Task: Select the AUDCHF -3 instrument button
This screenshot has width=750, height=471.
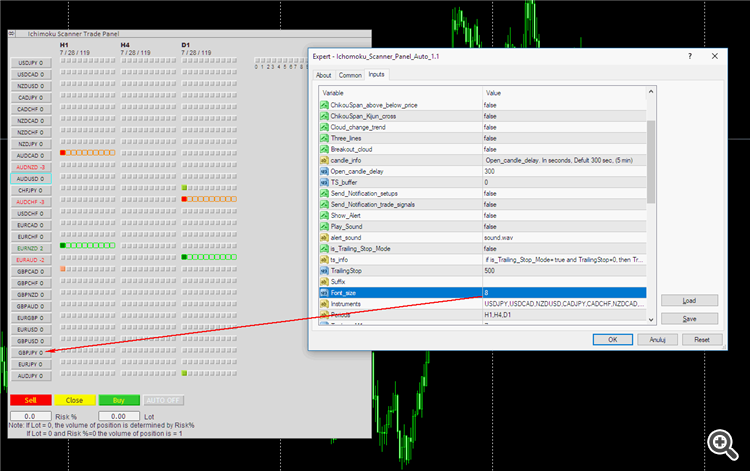Action: point(31,202)
